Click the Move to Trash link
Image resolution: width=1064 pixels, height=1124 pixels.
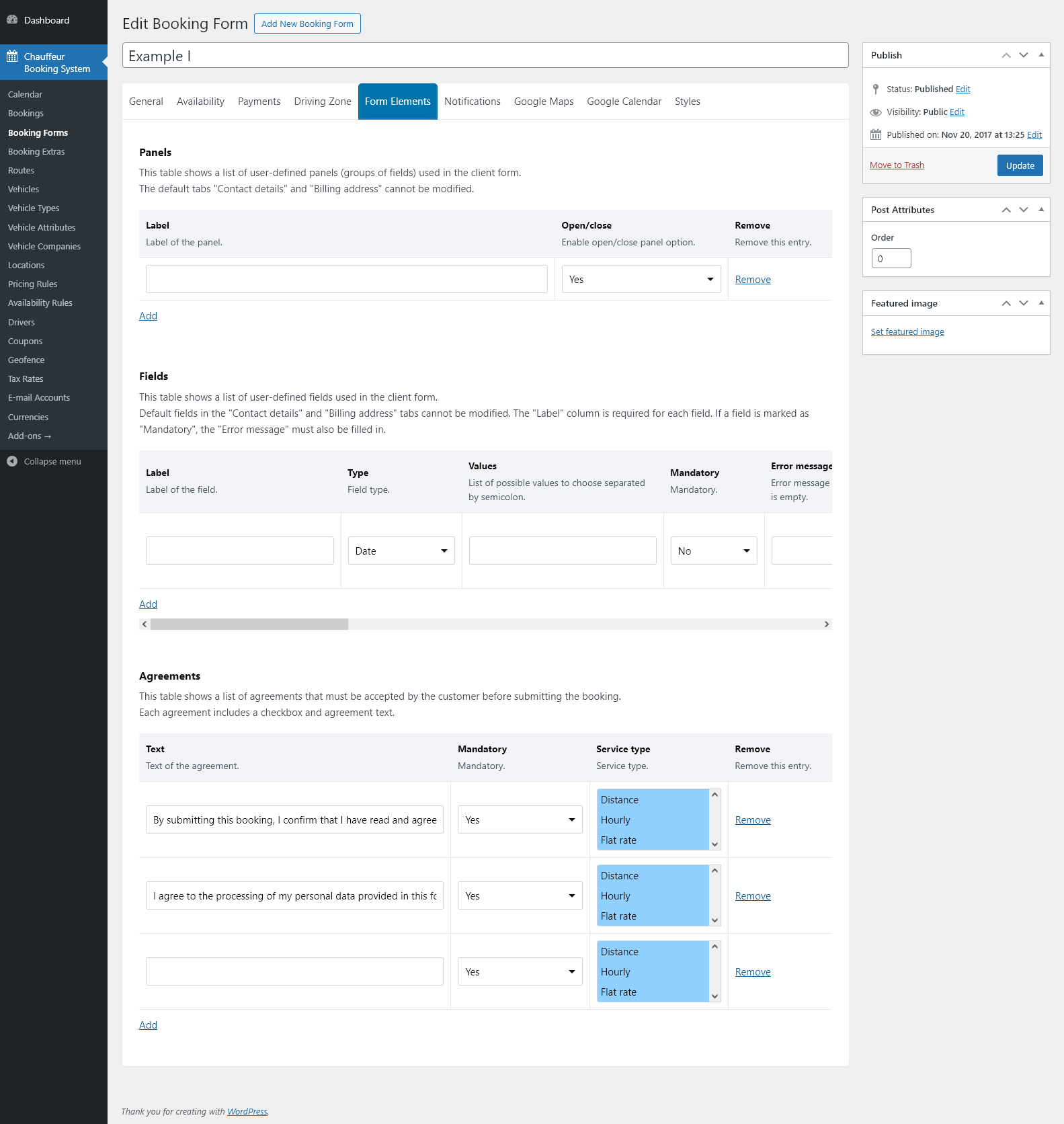pos(897,165)
